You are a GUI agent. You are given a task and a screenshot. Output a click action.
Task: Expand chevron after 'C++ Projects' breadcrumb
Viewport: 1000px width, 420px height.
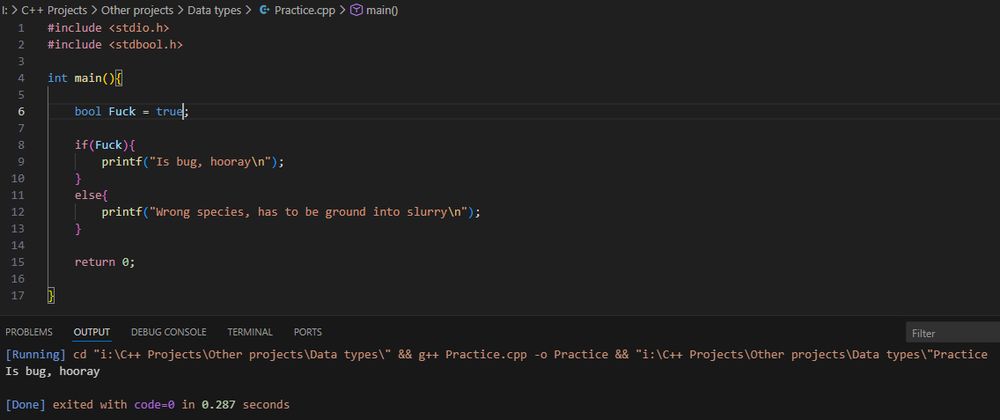[94, 10]
